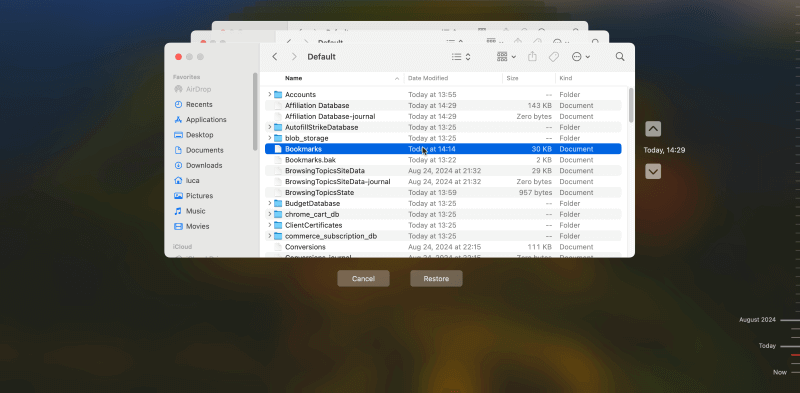Viewport: 800px width, 393px height.
Task: Click the Cancel button
Action: pyautogui.click(x=363, y=279)
